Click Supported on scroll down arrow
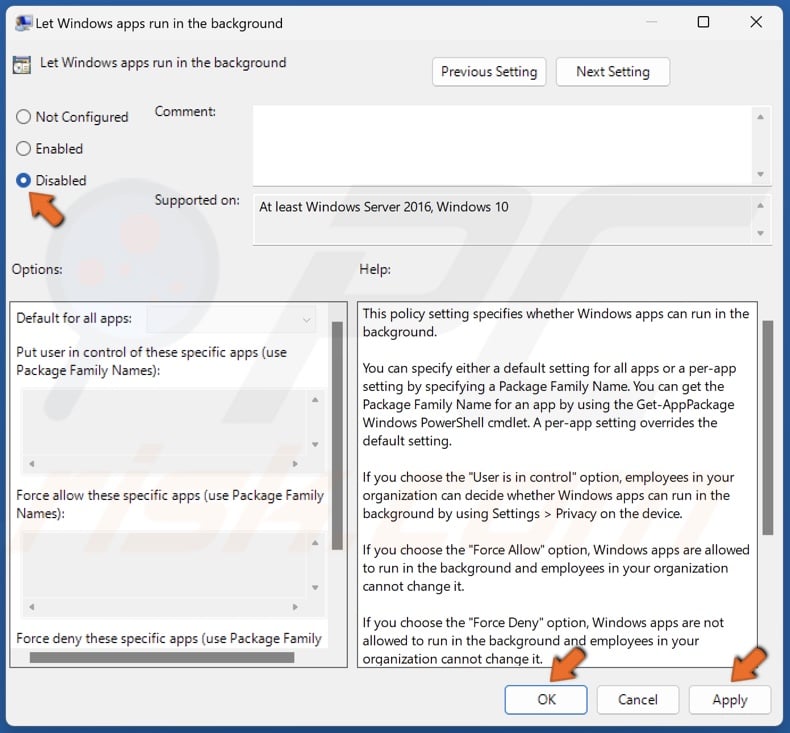Viewport: 790px width, 733px height. (760, 233)
